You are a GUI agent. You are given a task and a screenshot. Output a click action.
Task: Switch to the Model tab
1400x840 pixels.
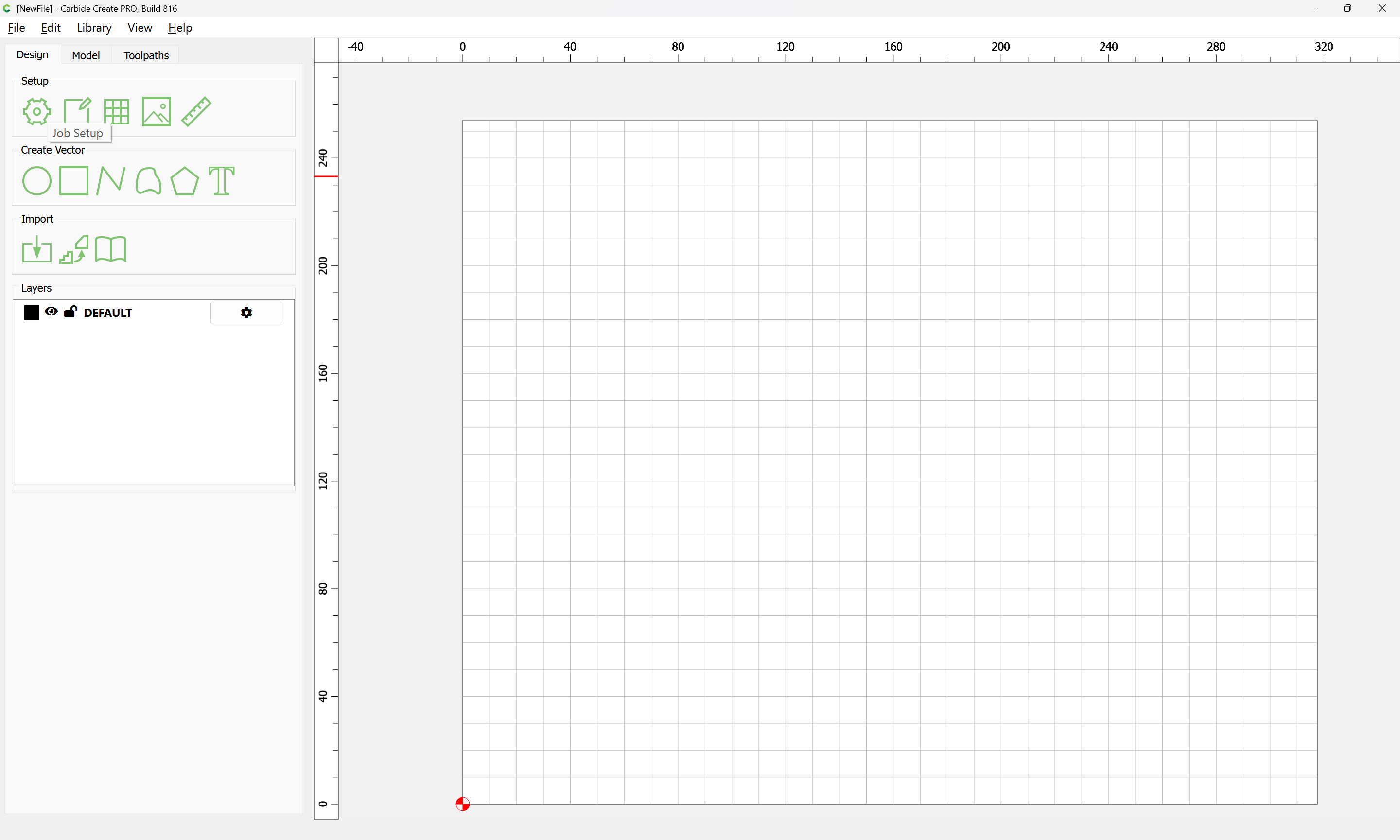(86, 55)
